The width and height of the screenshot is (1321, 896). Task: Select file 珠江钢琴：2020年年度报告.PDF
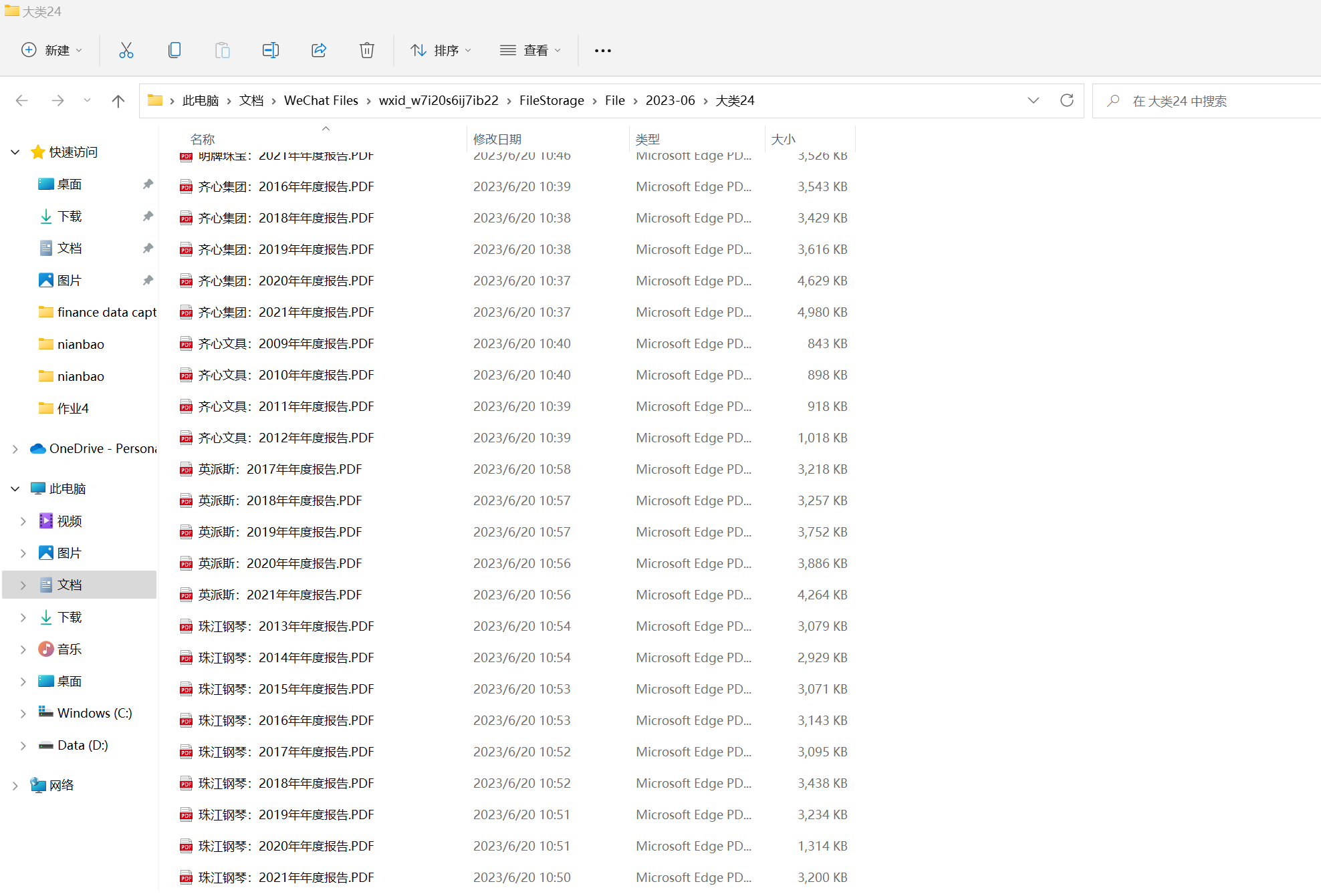click(x=286, y=846)
